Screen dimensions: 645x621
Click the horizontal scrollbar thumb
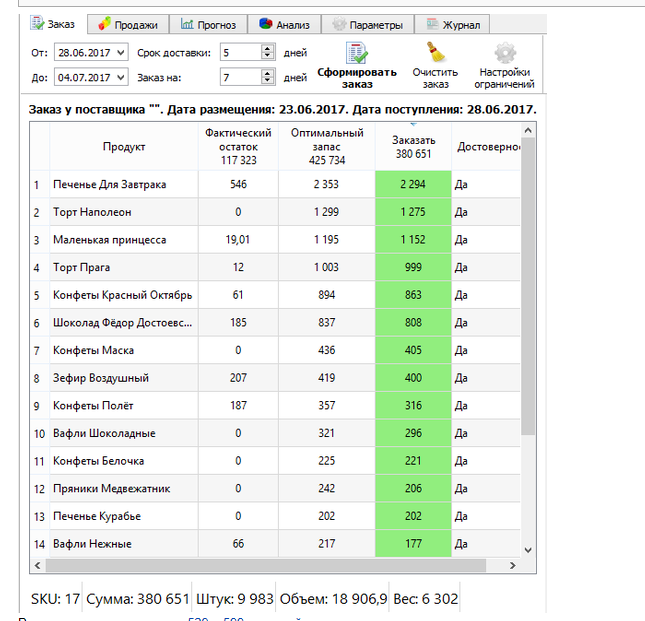click(266, 565)
